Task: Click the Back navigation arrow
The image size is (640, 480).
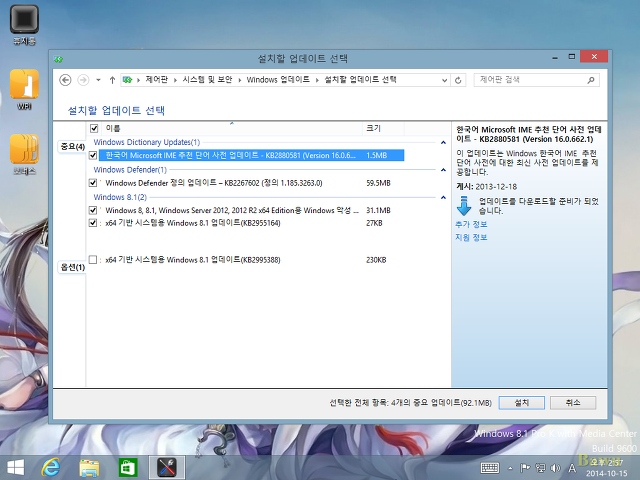Action: coord(65,80)
